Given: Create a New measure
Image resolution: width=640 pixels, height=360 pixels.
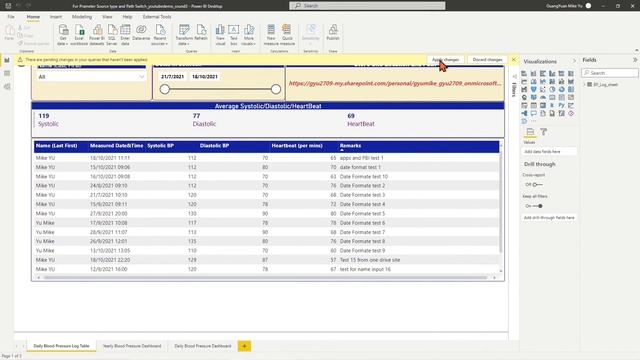Looking at the screenshot, I should tap(271, 34).
